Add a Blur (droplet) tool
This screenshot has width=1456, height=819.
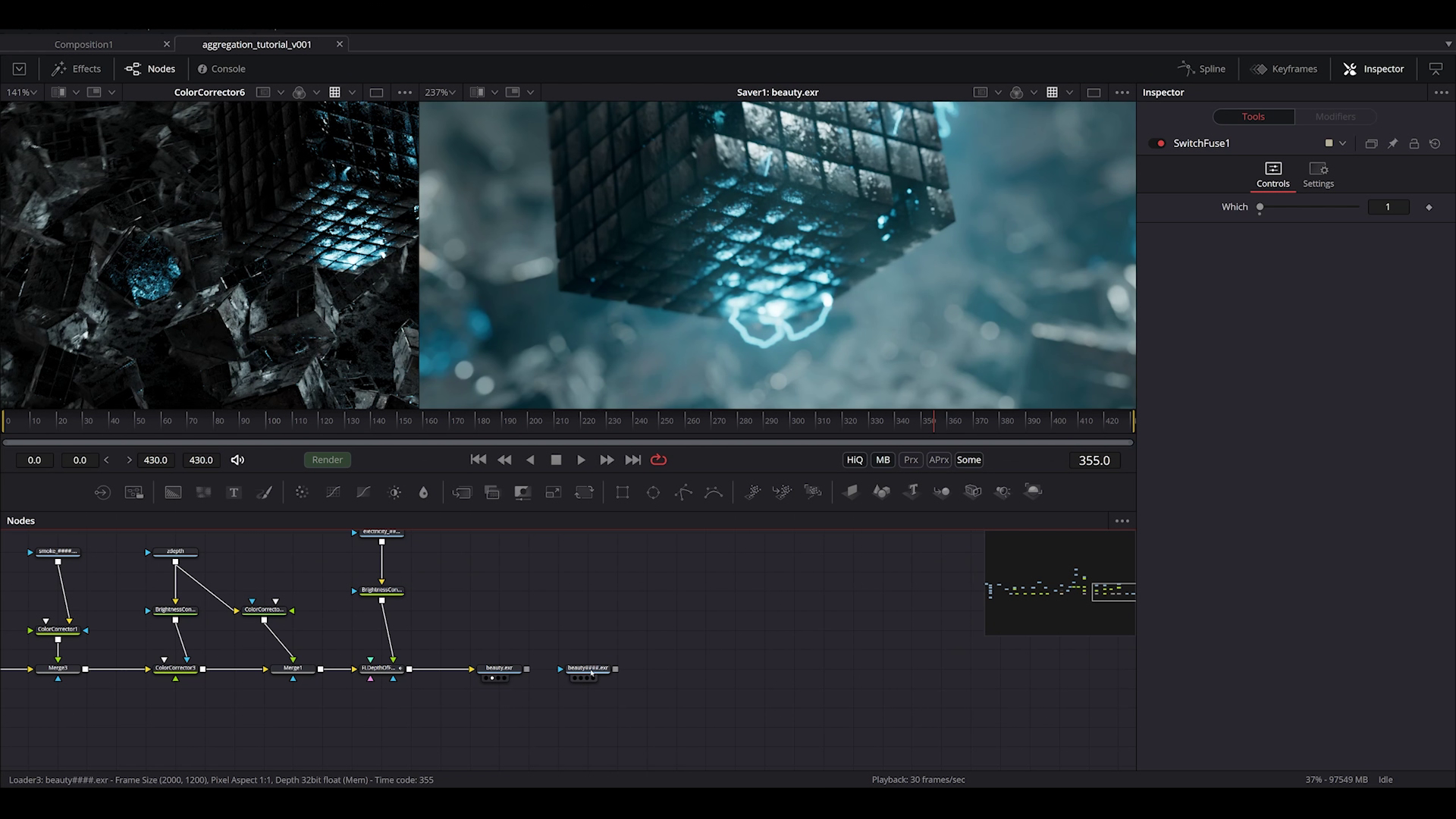click(x=423, y=492)
